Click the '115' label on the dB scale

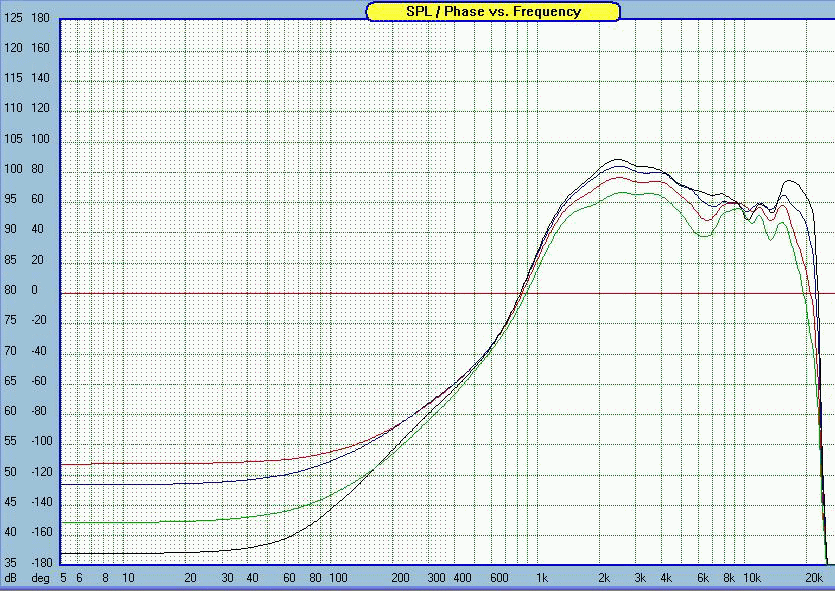[13, 78]
